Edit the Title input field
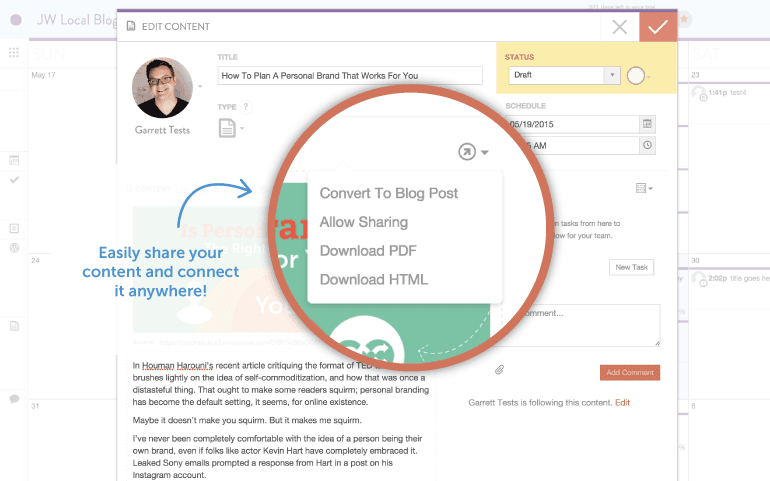770x481 pixels. [350, 76]
